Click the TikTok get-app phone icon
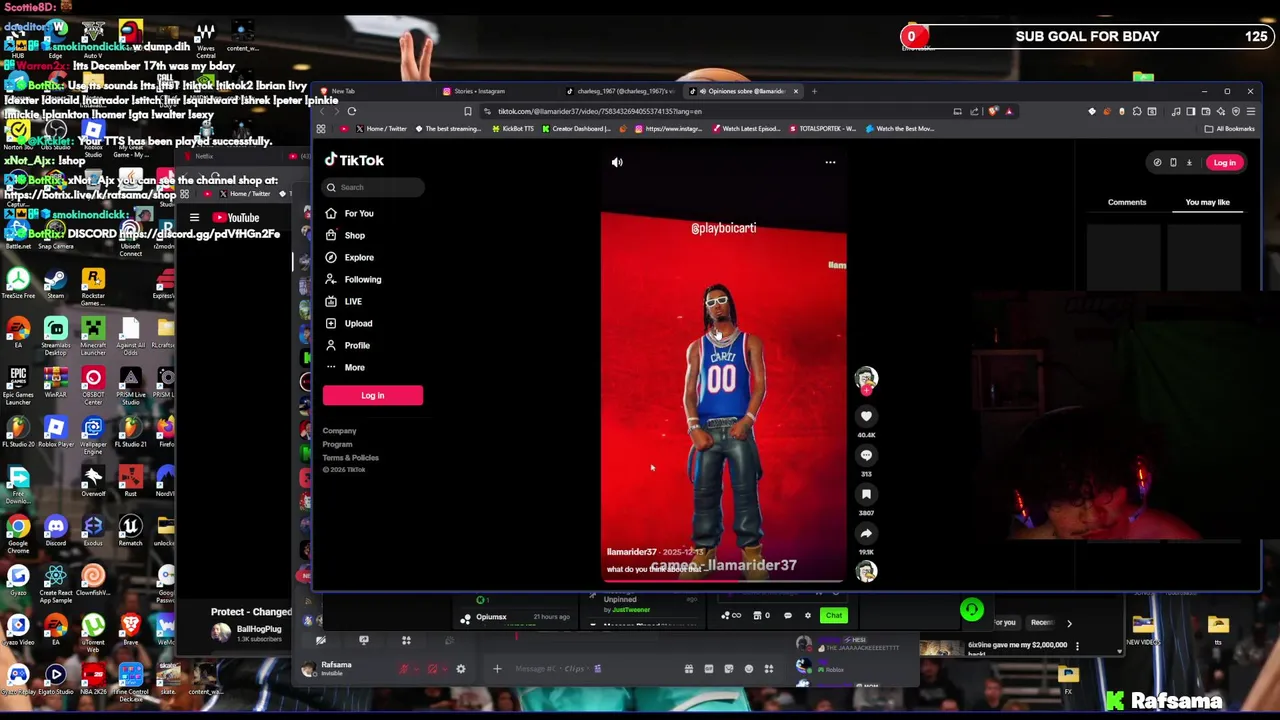1280x720 pixels. 1173,162
